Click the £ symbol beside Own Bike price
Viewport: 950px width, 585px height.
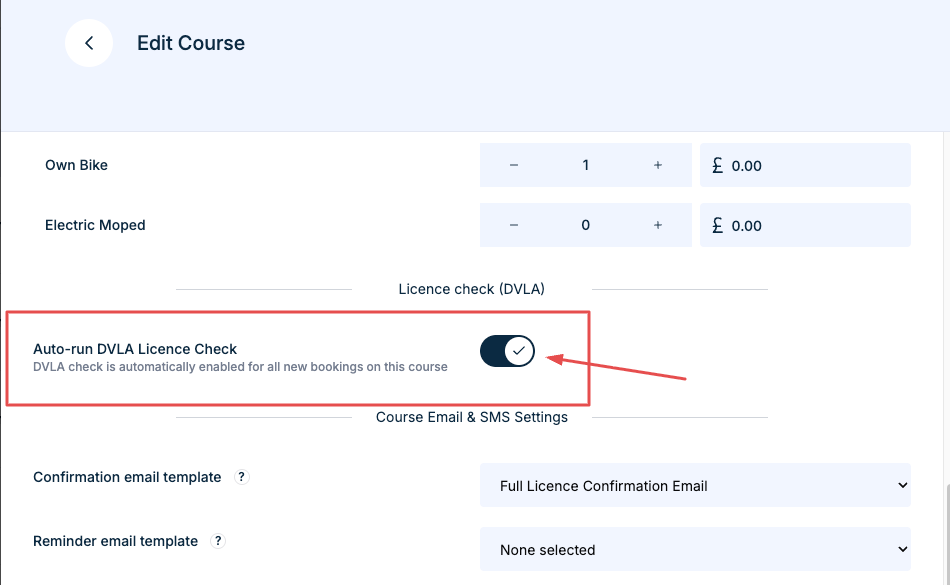click(x=718, y=165)
